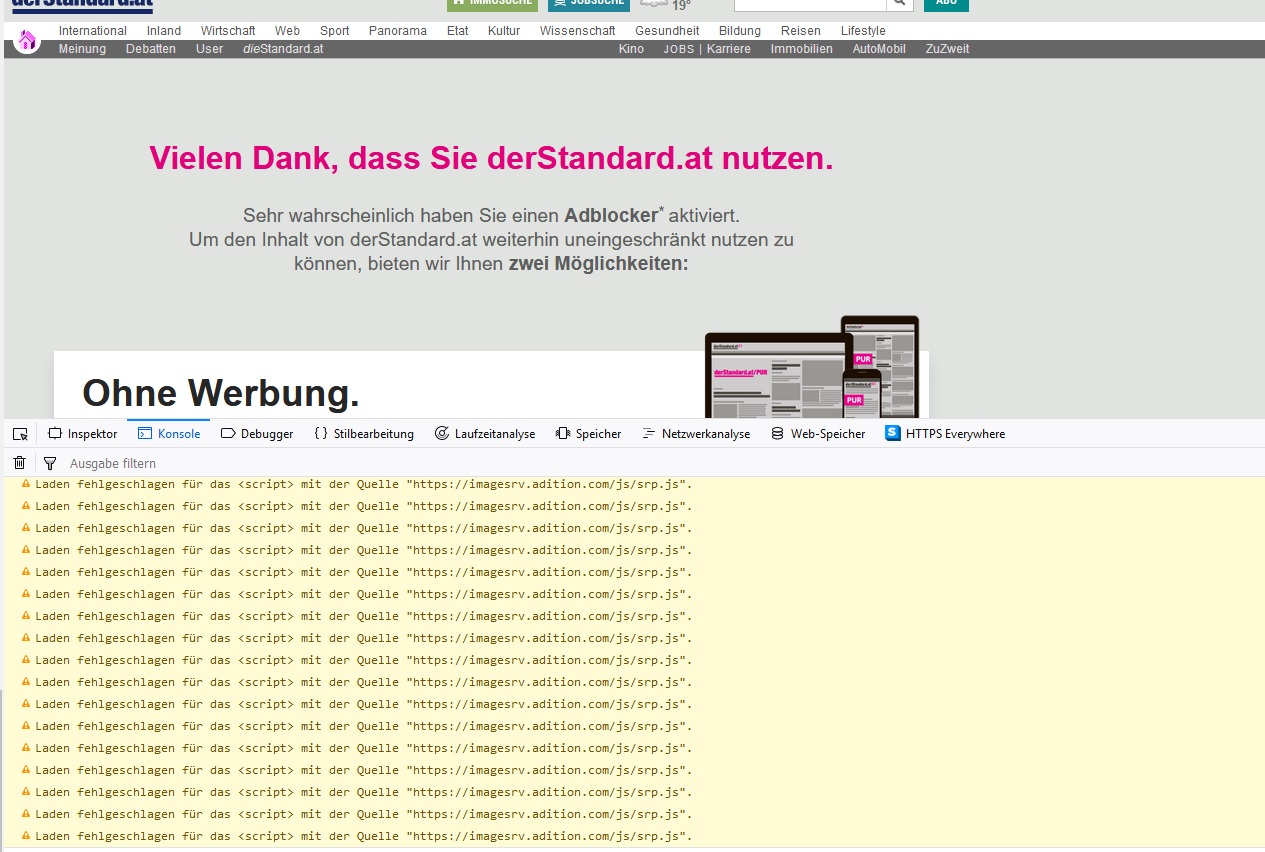The width and height of the screenshot is (1265, 852).
Task: Go to the Panorama section
Action: 398,31
